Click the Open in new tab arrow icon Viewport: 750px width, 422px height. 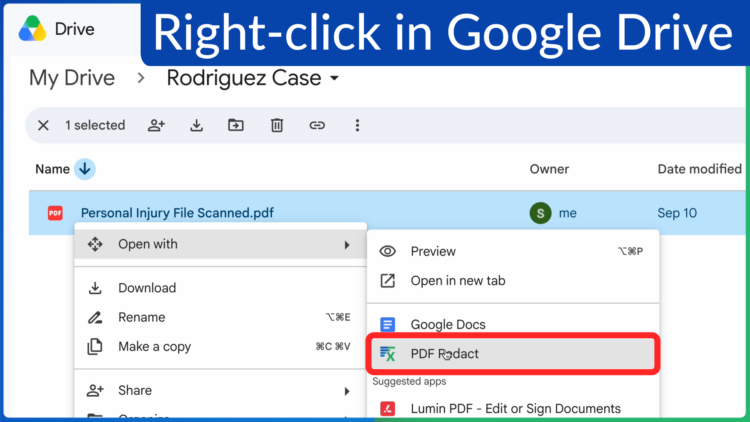click(x=387, y=281)
